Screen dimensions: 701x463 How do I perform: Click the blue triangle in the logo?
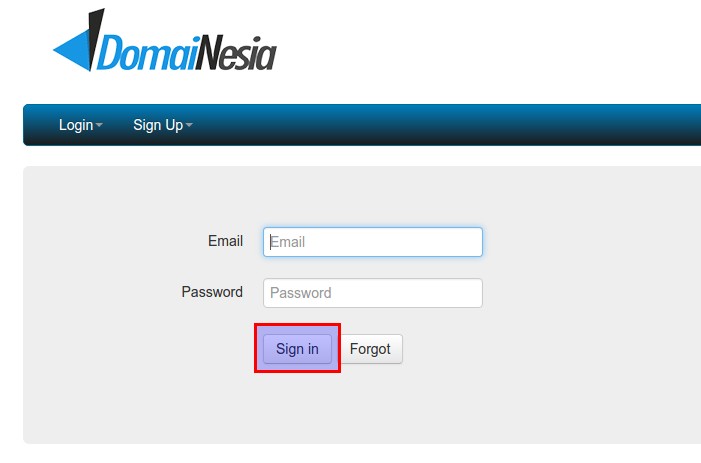coord(72,50)
